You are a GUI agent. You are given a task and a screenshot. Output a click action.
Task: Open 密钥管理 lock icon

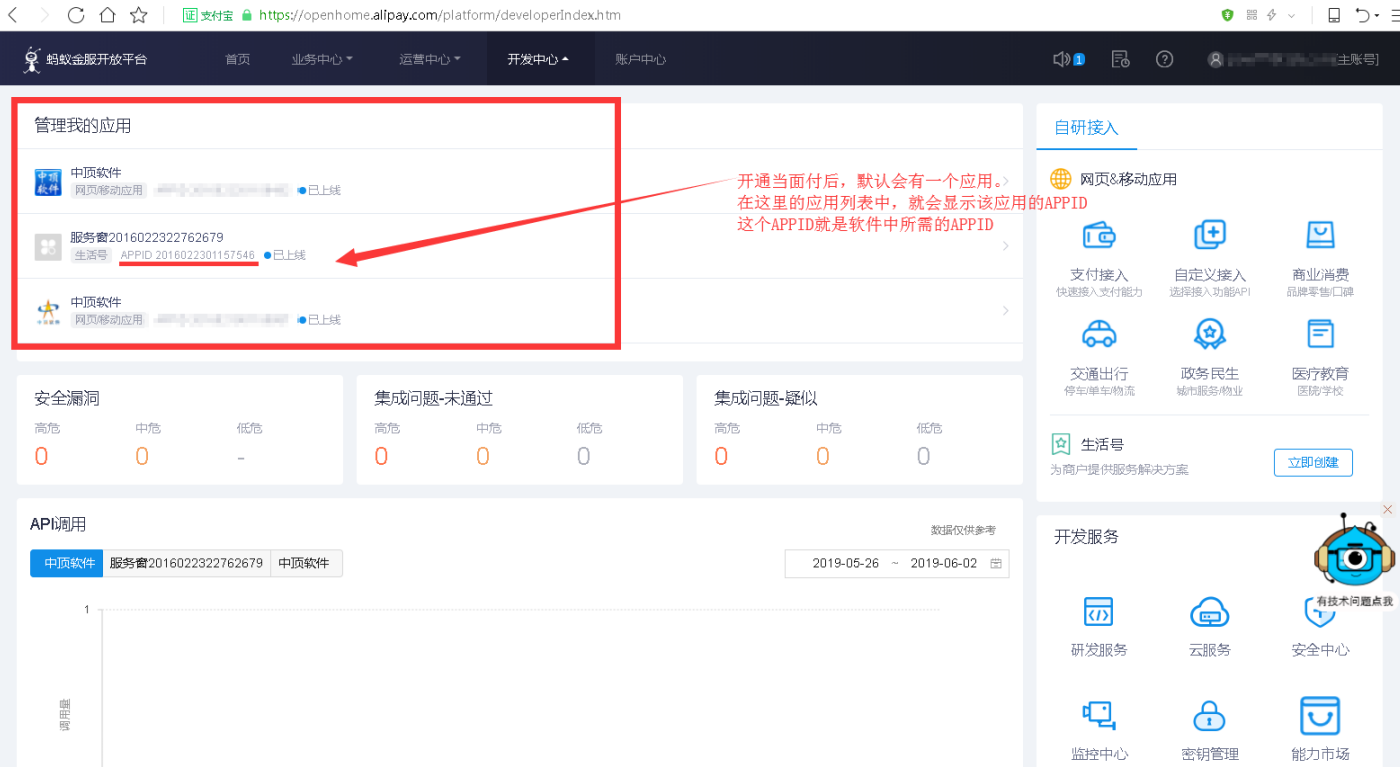click(1210, 715)
